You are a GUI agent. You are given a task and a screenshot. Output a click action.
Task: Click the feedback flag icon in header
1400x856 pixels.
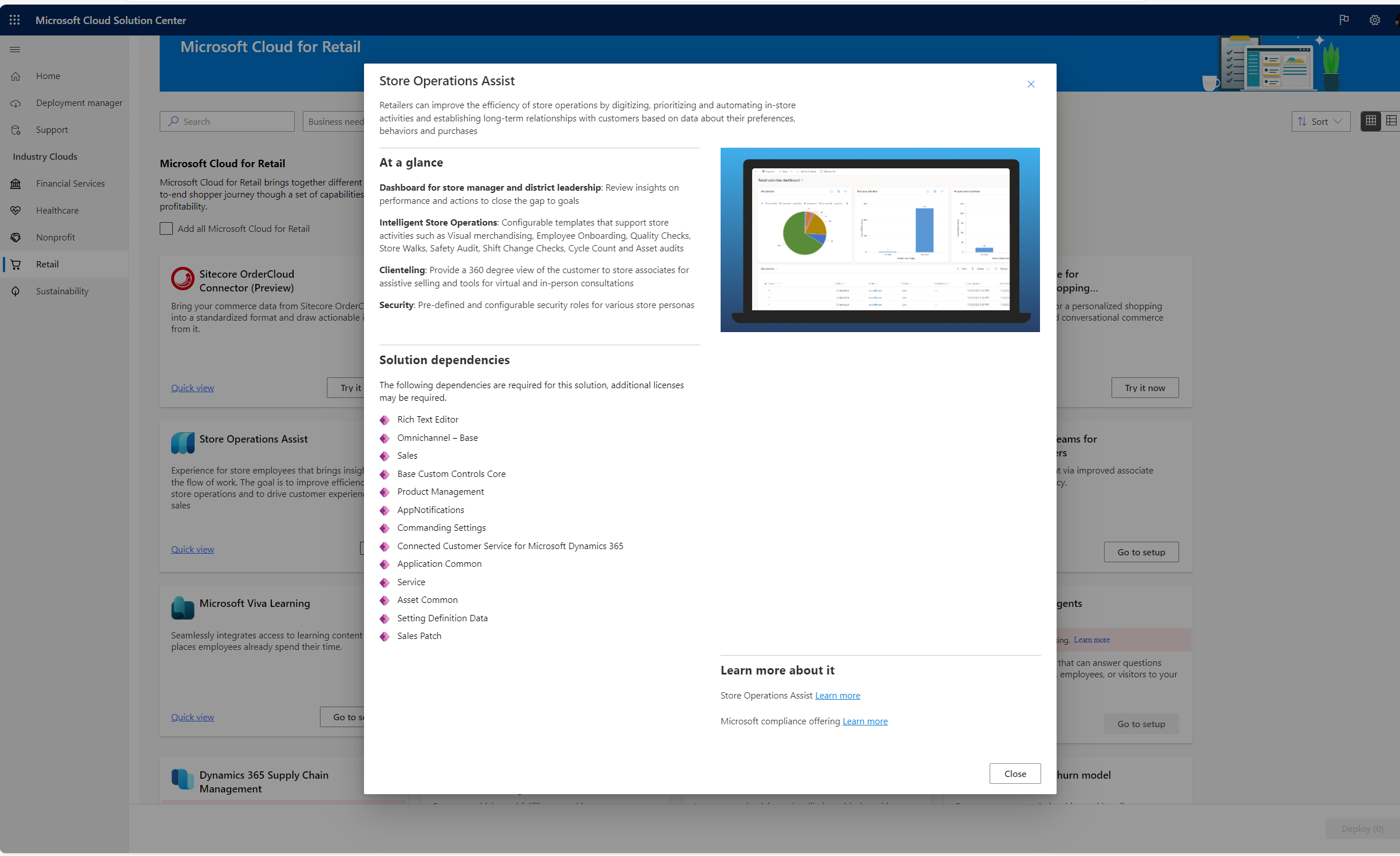tap(1344, 20)
